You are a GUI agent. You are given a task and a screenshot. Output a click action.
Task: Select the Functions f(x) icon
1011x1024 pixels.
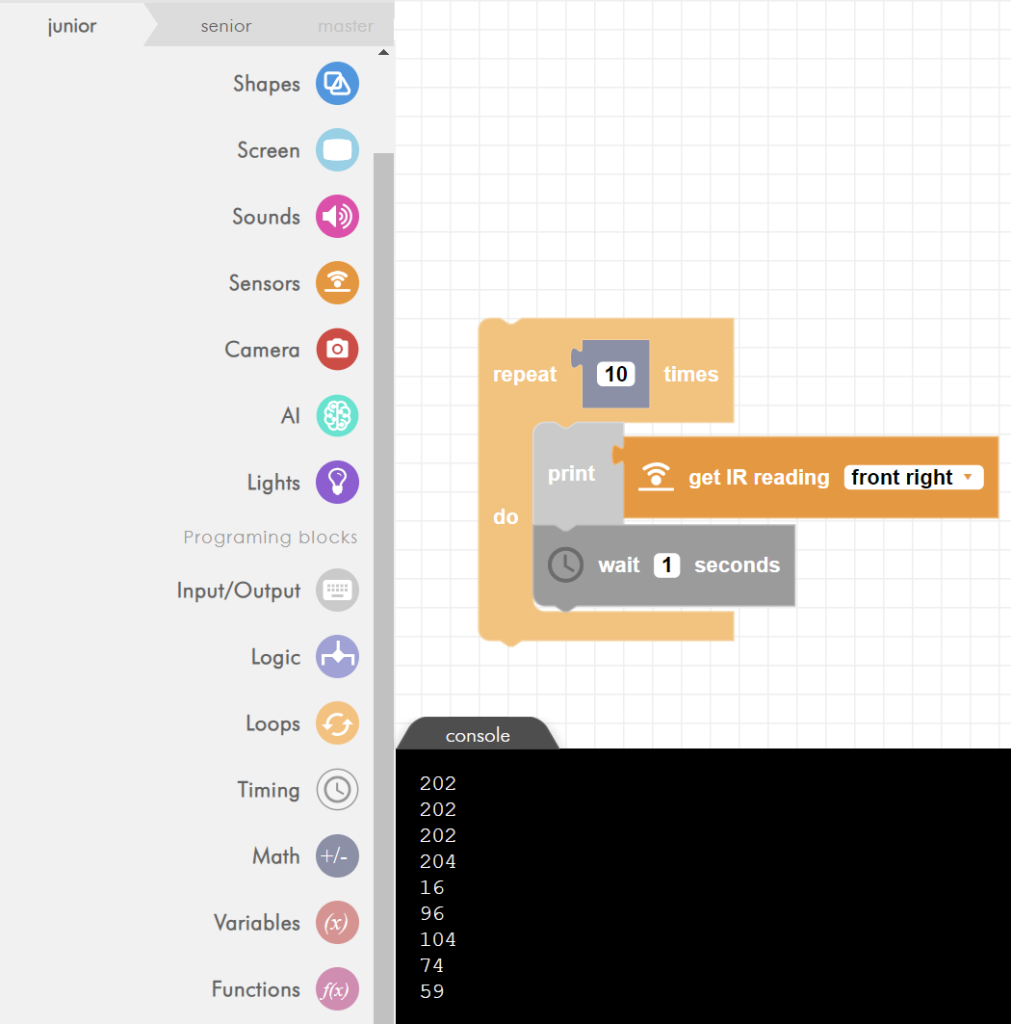(x=337, y=989)
